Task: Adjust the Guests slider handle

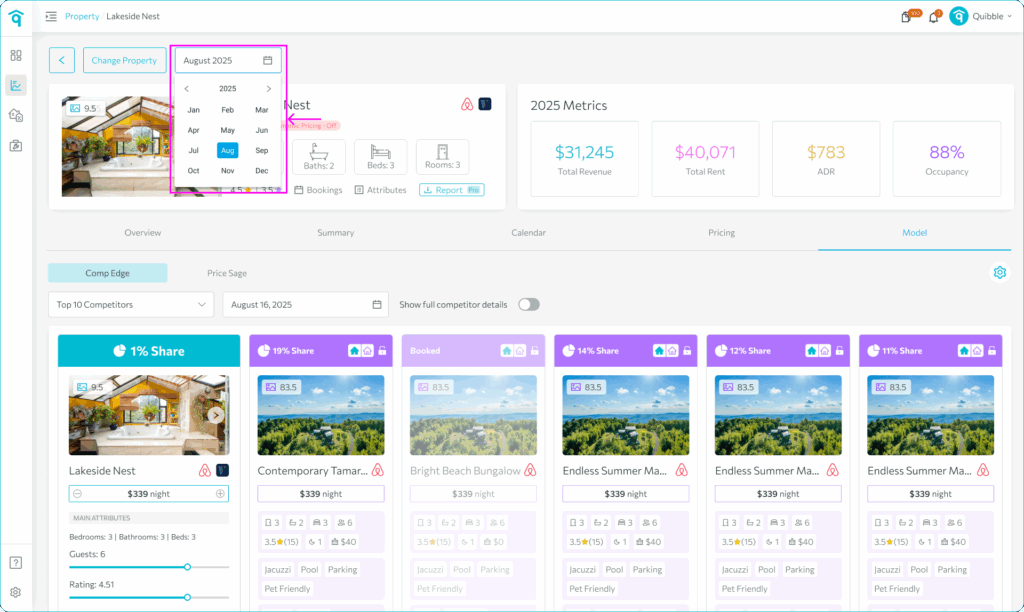Action: (187, 567)
